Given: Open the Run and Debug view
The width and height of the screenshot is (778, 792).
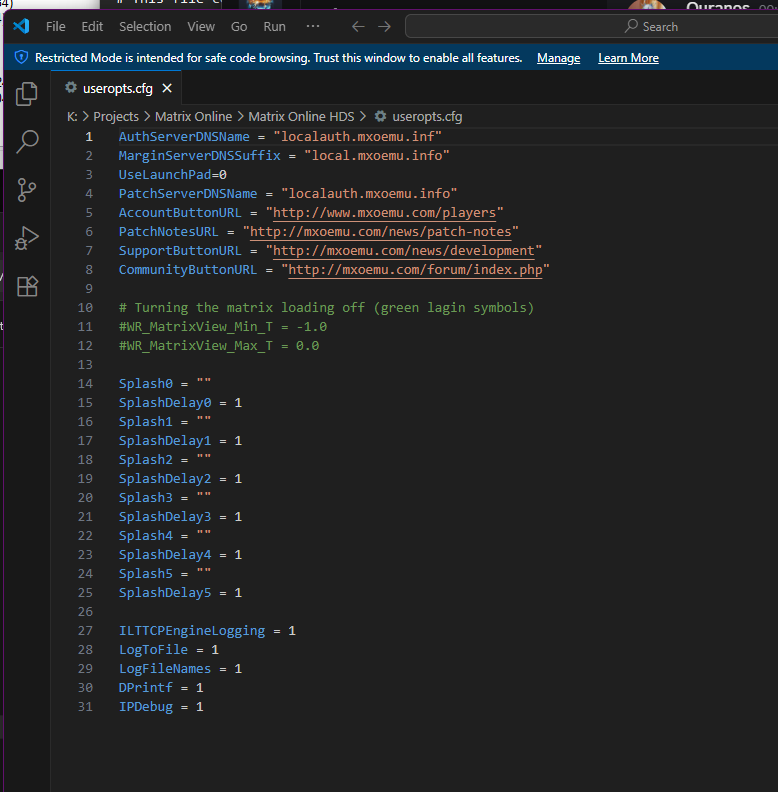Looking at the screenshot, I should pos(27,238).
